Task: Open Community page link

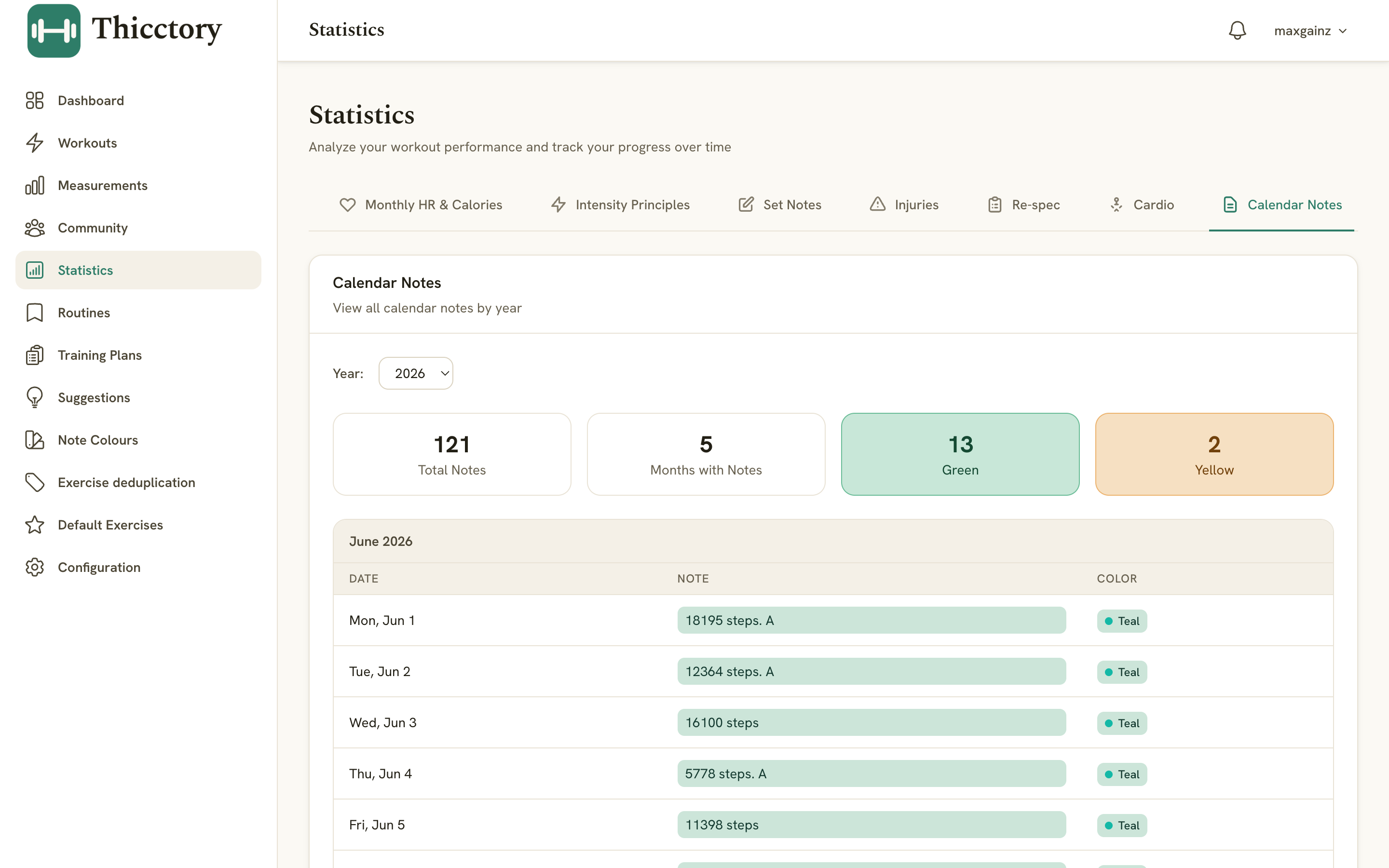Action: tap(138, 228)
